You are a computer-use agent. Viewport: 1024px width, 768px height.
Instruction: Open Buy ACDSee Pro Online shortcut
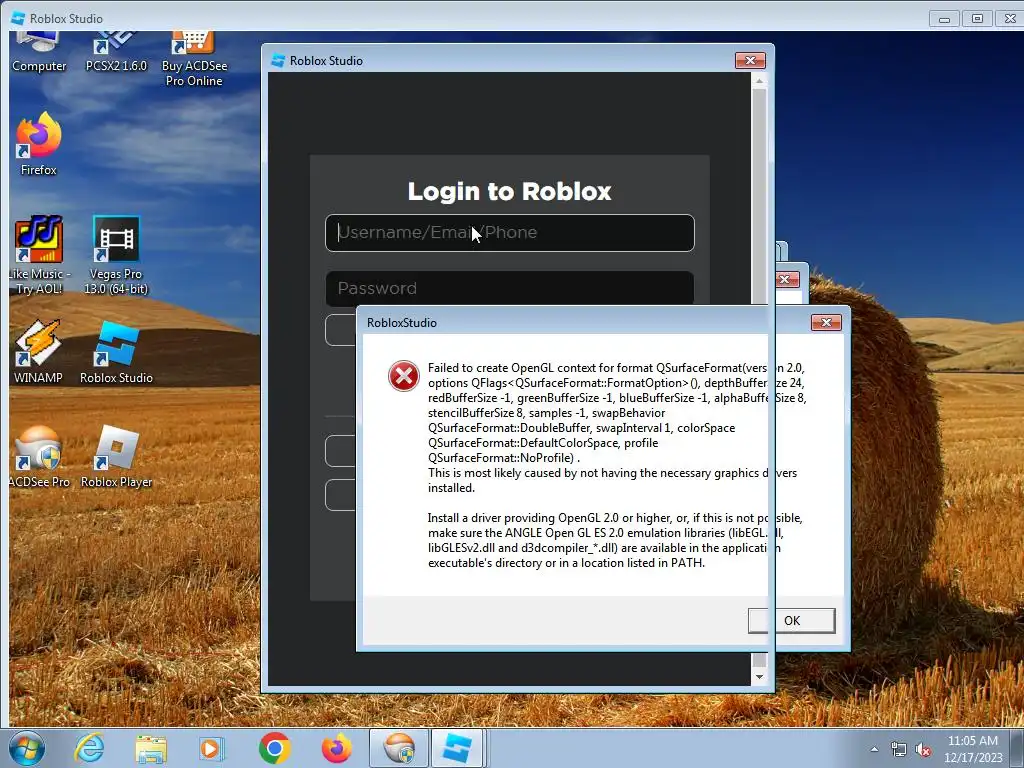(x=194, y=59)
